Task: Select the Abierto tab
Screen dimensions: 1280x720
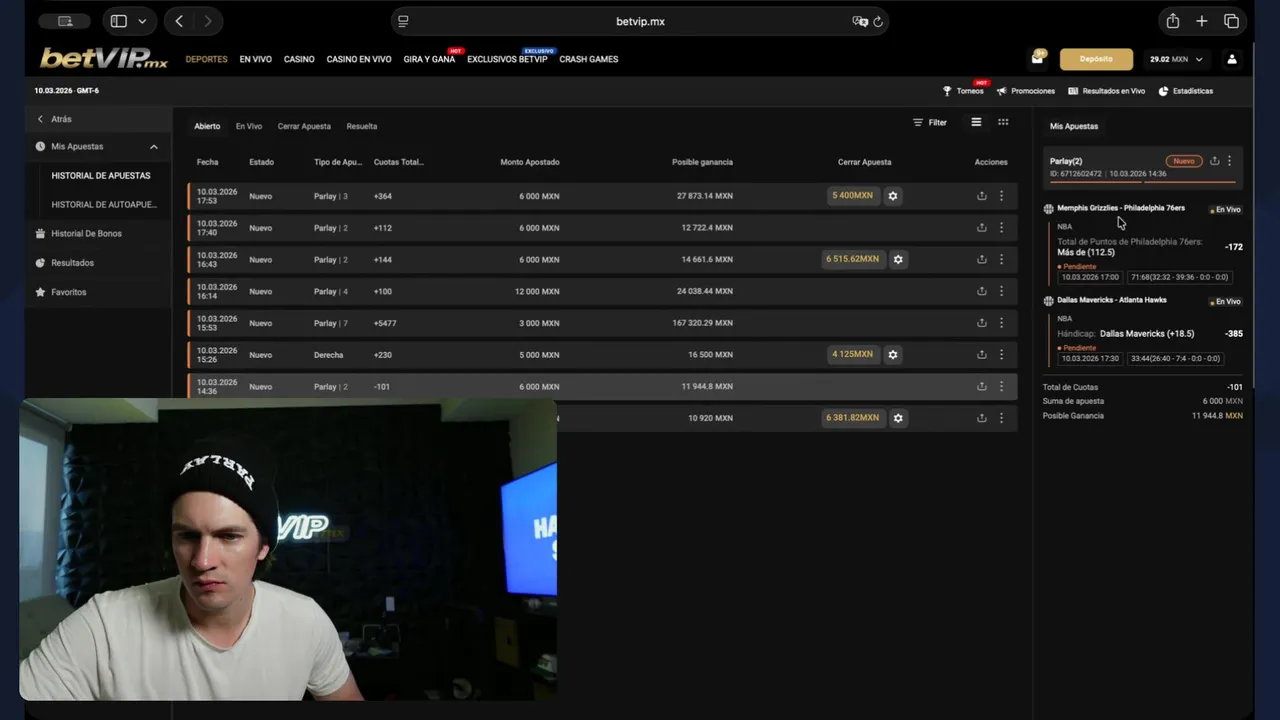Action: [207, 126]
